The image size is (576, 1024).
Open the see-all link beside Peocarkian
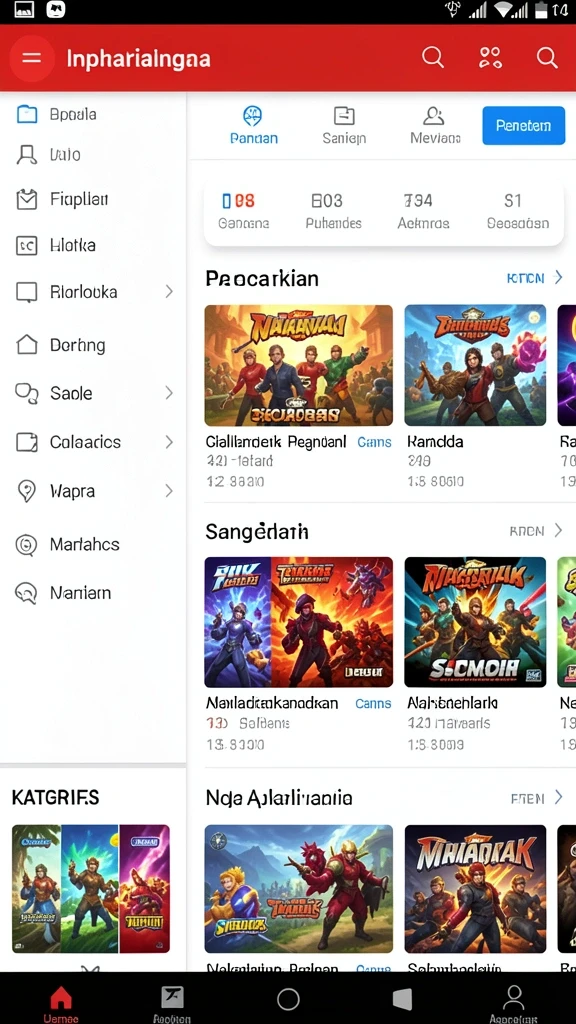534,278
